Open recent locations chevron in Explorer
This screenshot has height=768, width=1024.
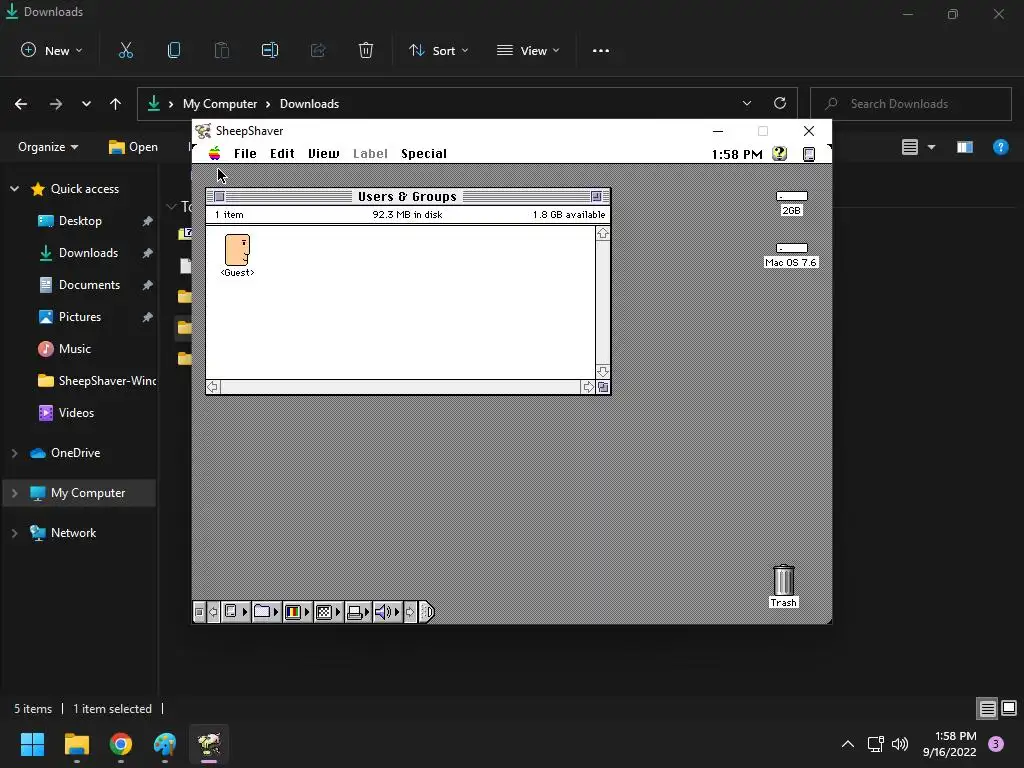[x=86, y=104]
